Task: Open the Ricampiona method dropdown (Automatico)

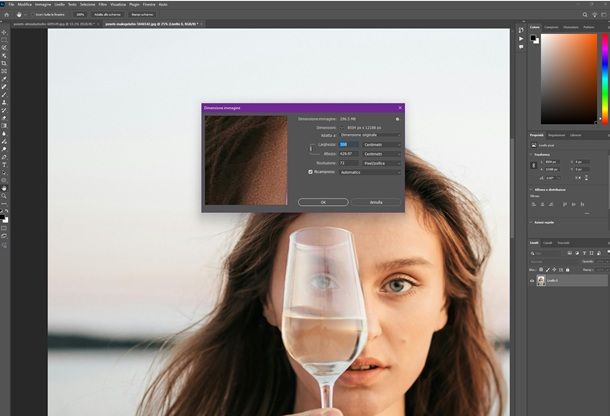Action: click(x=370, y=172)
